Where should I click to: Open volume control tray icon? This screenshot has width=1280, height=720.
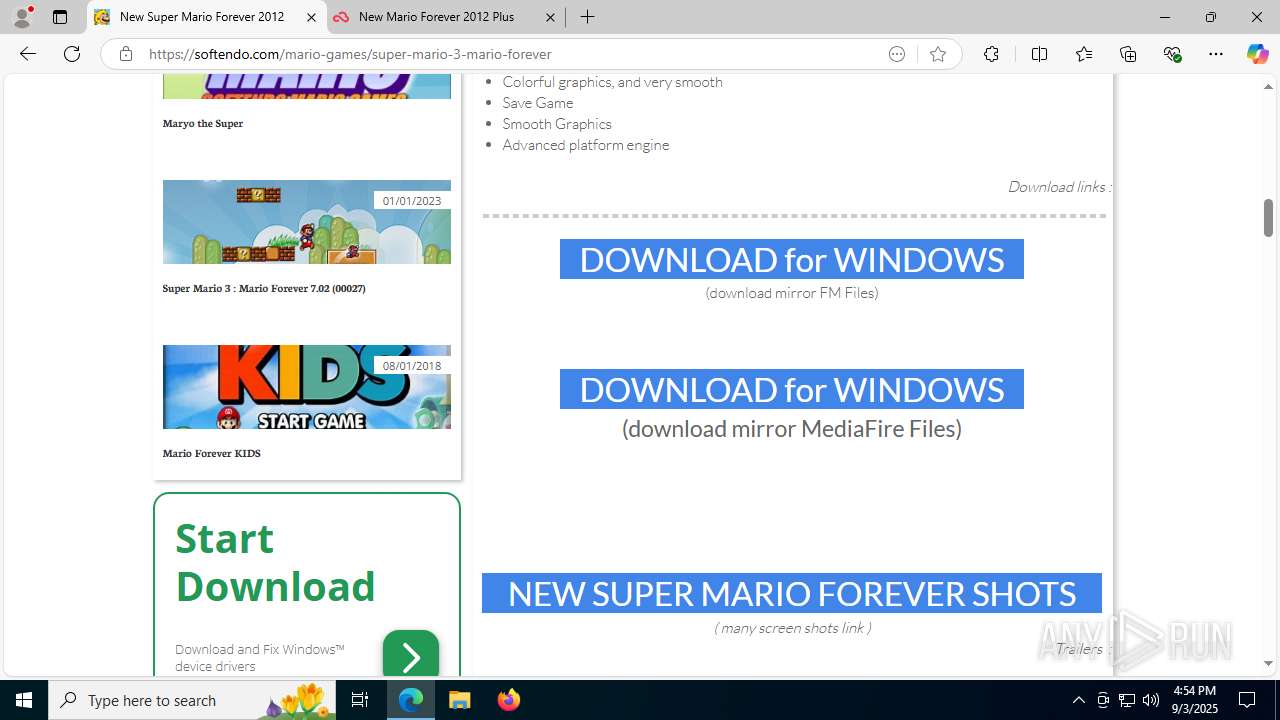[1151, 700]
